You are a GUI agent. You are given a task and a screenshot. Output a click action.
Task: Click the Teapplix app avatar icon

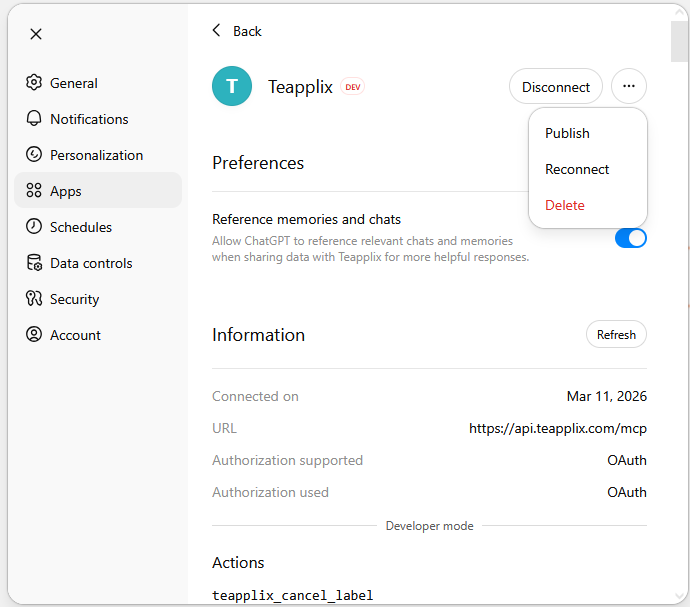[x=232, y=87]
